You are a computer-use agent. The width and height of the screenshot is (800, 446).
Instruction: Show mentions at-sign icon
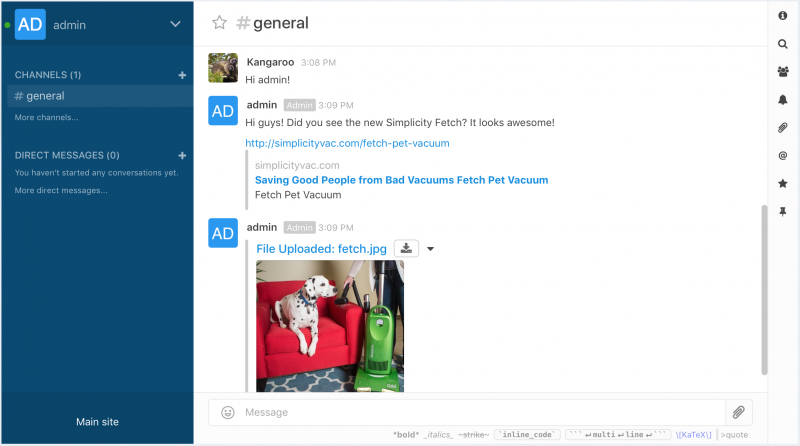(x=783, y=156)
